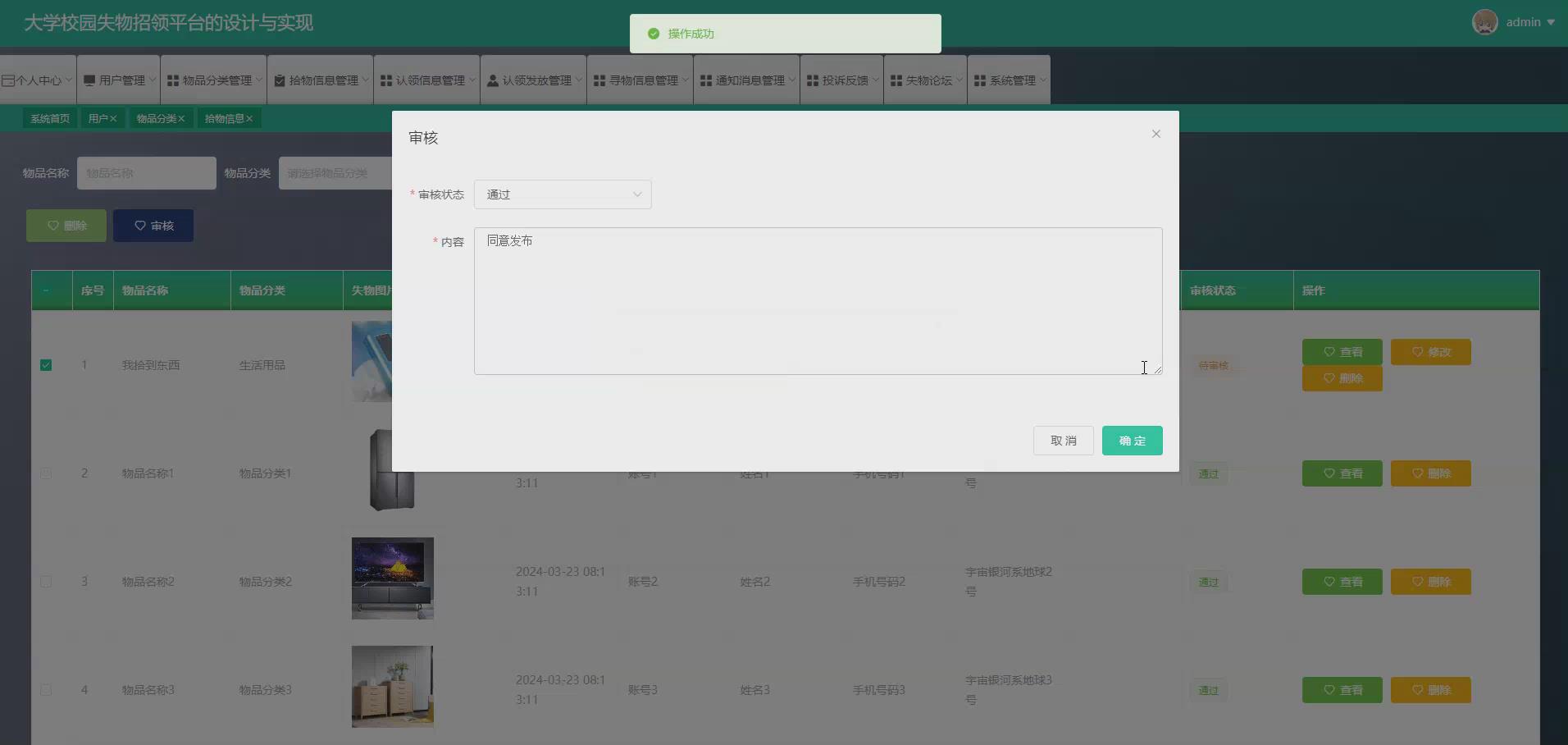The width and height of the screenshot is (1568, 745).
Task: Click the TV item thumbnail in row 3
Action: click(x=392, y=578)
